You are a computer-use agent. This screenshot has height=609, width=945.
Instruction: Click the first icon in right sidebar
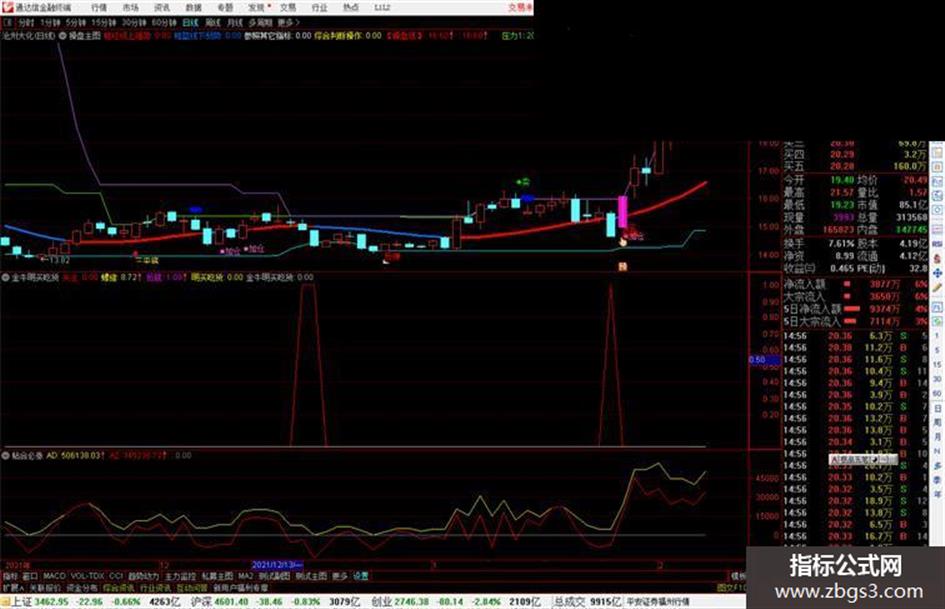(x=937, y=151)
